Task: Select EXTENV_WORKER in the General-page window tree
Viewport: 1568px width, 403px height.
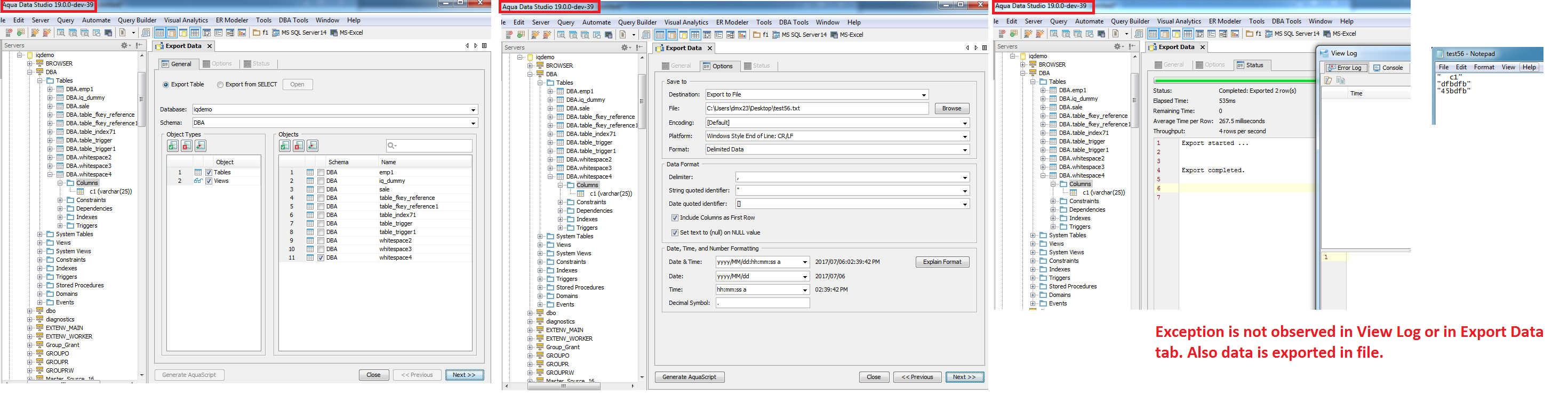Action: tap(69, 337)
